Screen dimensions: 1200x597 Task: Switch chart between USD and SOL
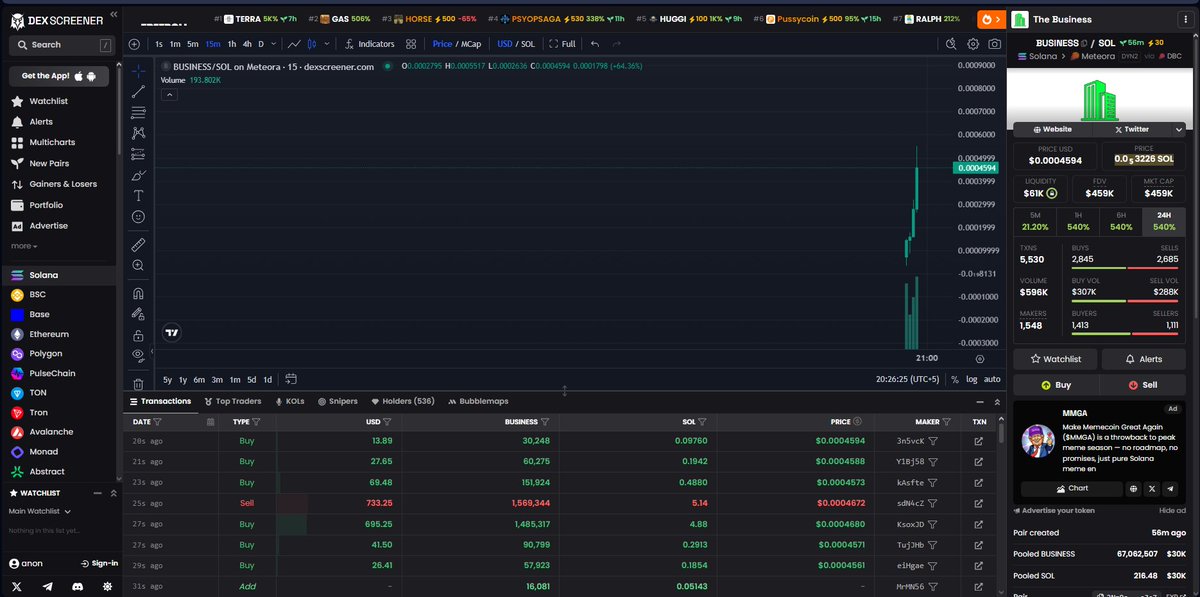click(516, 44)
